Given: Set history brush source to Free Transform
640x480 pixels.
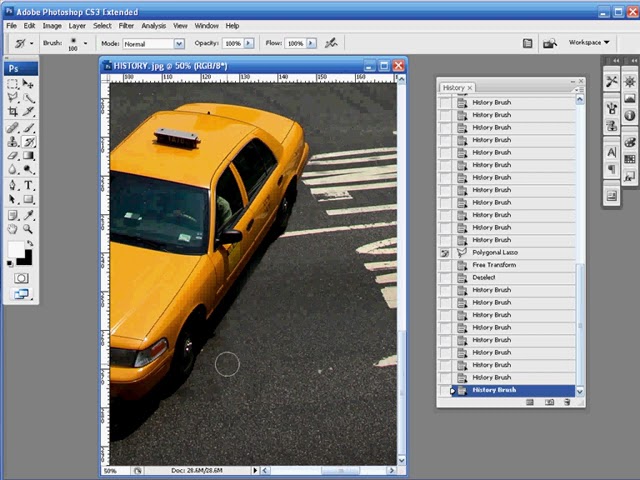Looking at the screenshot, I should (x=444, y=265).
